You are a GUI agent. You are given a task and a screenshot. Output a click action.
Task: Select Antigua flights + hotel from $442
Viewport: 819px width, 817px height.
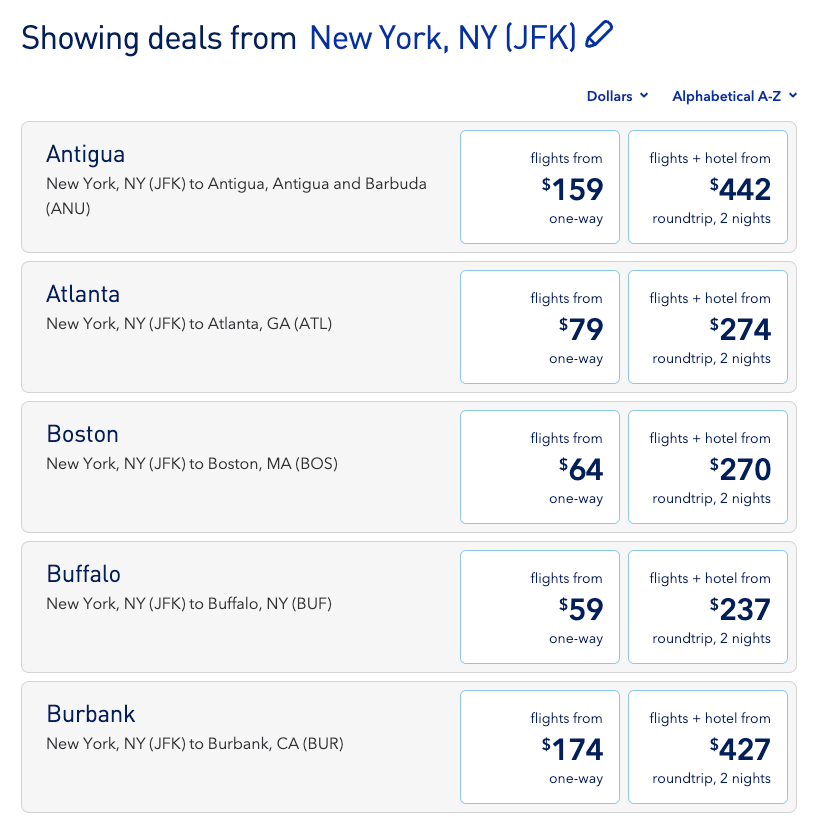click(x=708, y=187)
